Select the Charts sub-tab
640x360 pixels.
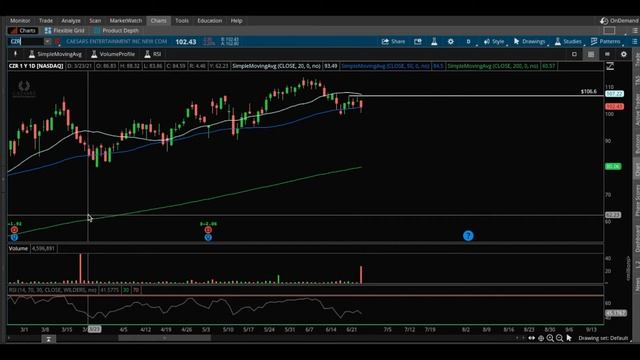[x=23, y=31]
